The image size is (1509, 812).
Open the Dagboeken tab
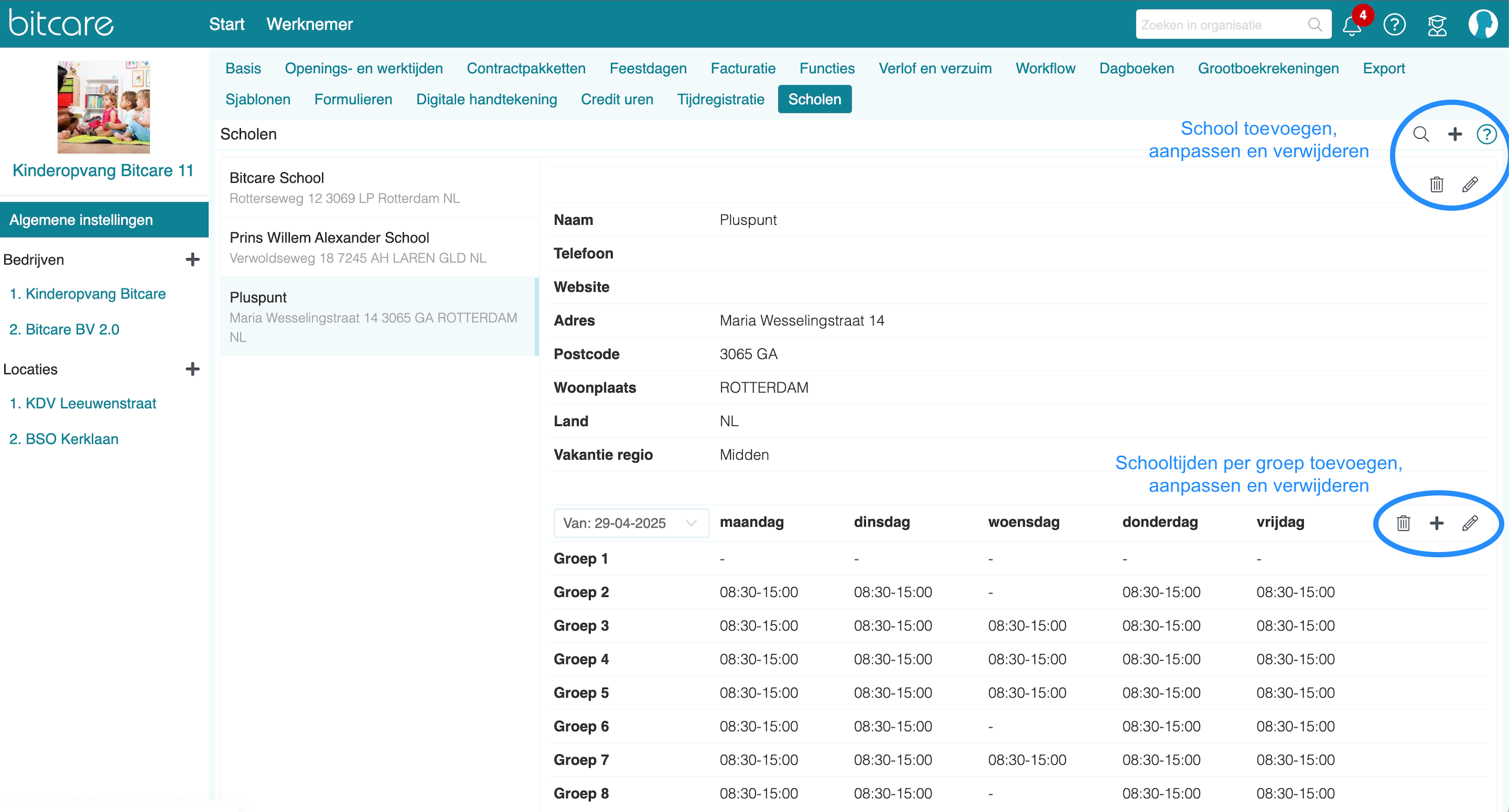tap(1136, 68)
